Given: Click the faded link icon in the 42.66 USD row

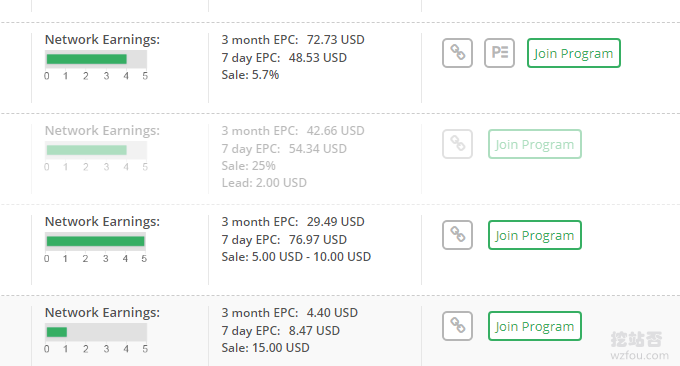Looking at the screenshot, I should (457, 144).
